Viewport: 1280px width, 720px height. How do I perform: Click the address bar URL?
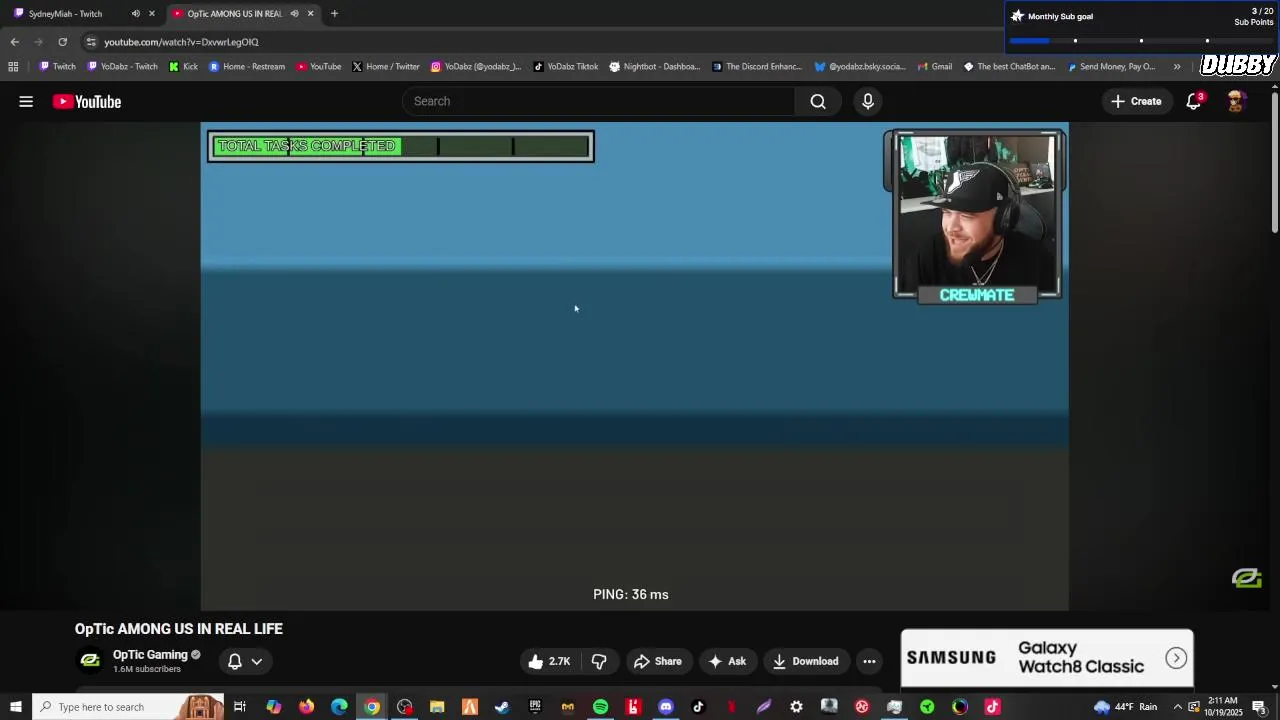(x=181, y=42)
